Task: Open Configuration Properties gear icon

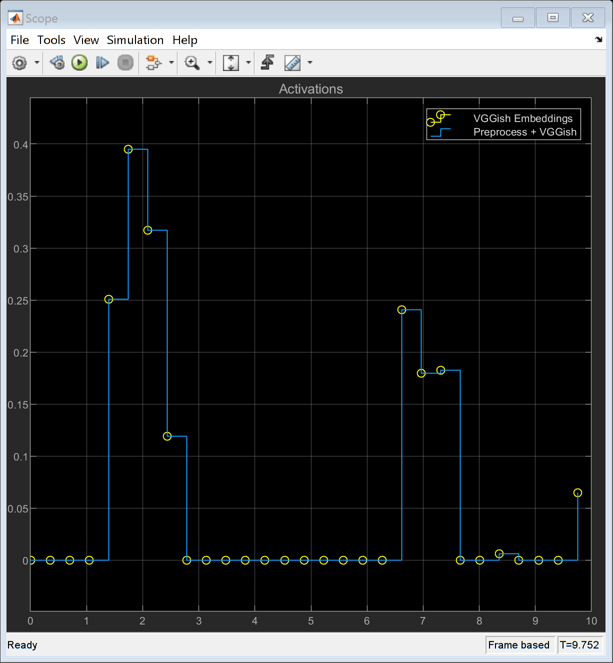Action: click(19, 63)
